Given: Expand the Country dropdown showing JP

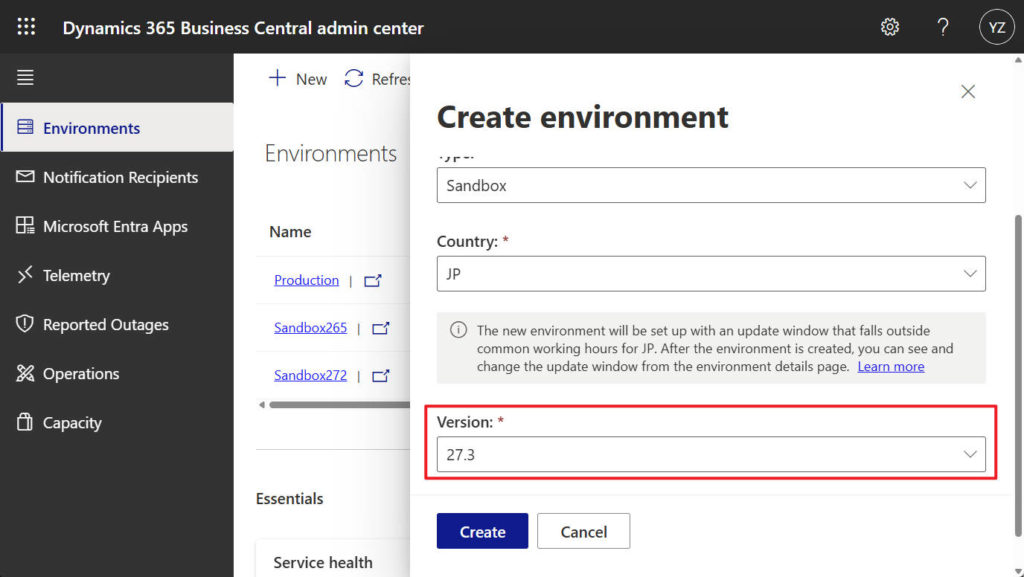Looking at the screenshot, I should pos(710,273).
